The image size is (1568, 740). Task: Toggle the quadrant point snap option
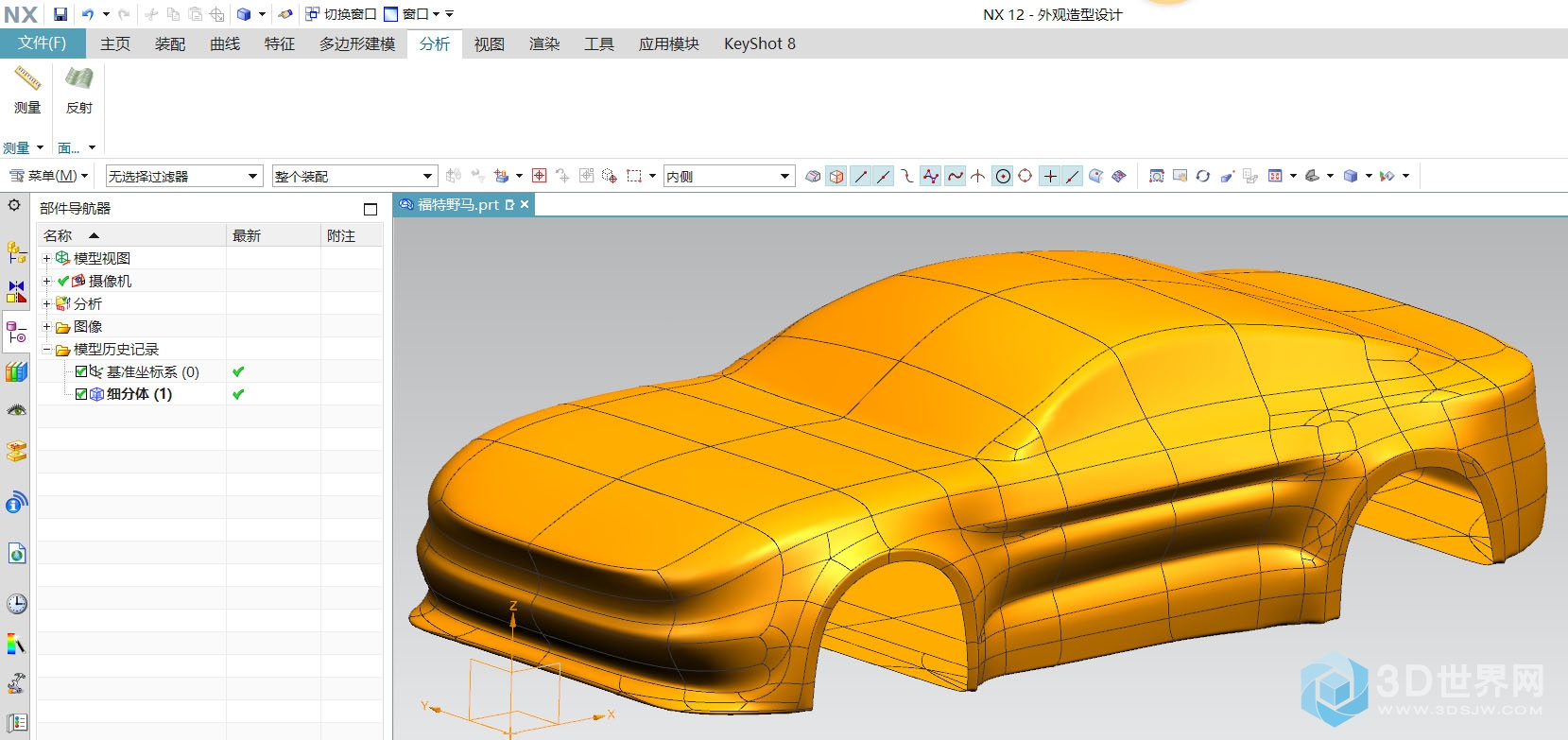1025,176
